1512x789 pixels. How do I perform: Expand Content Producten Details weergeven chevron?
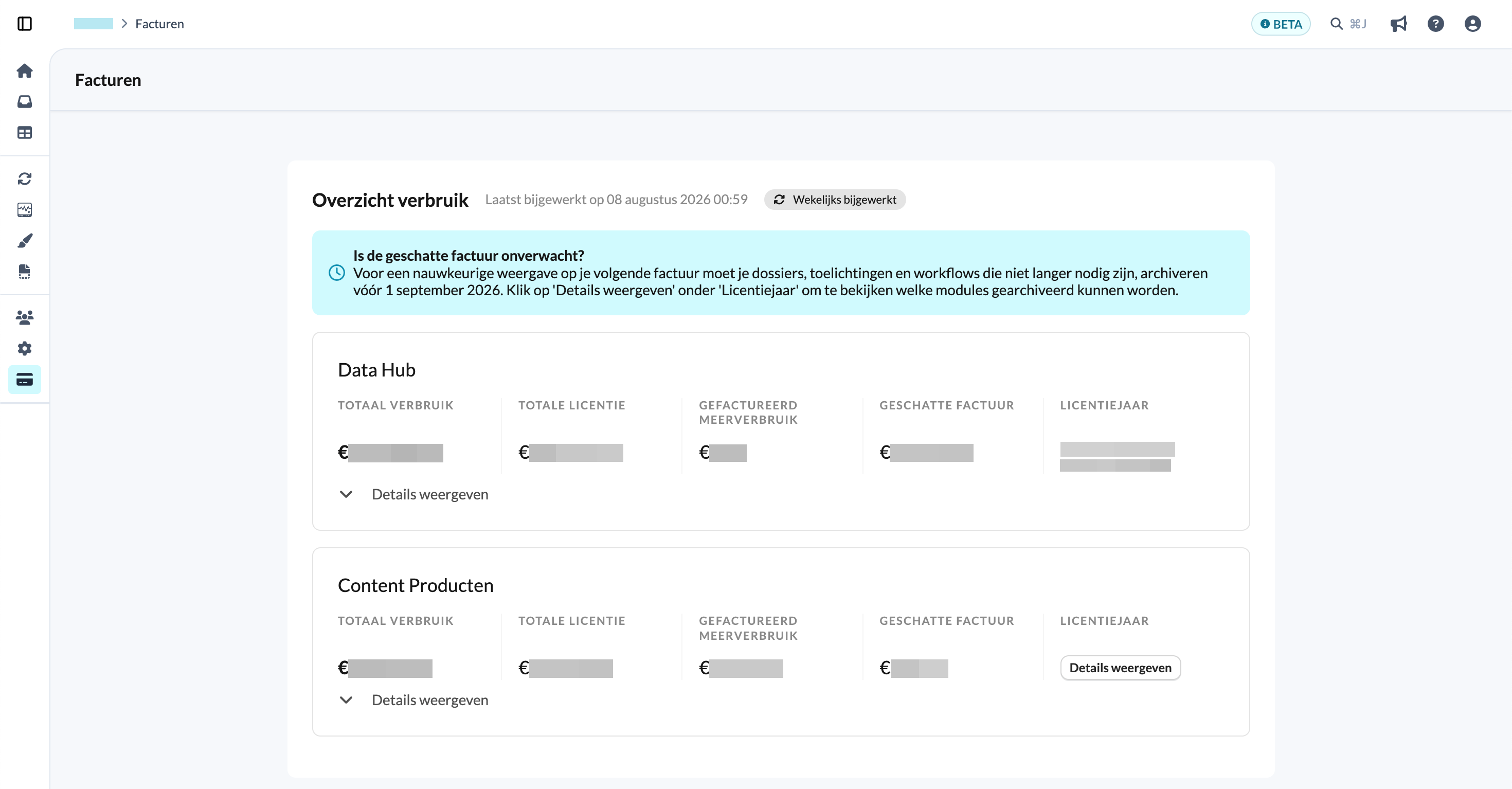click(x=346, y=700)
